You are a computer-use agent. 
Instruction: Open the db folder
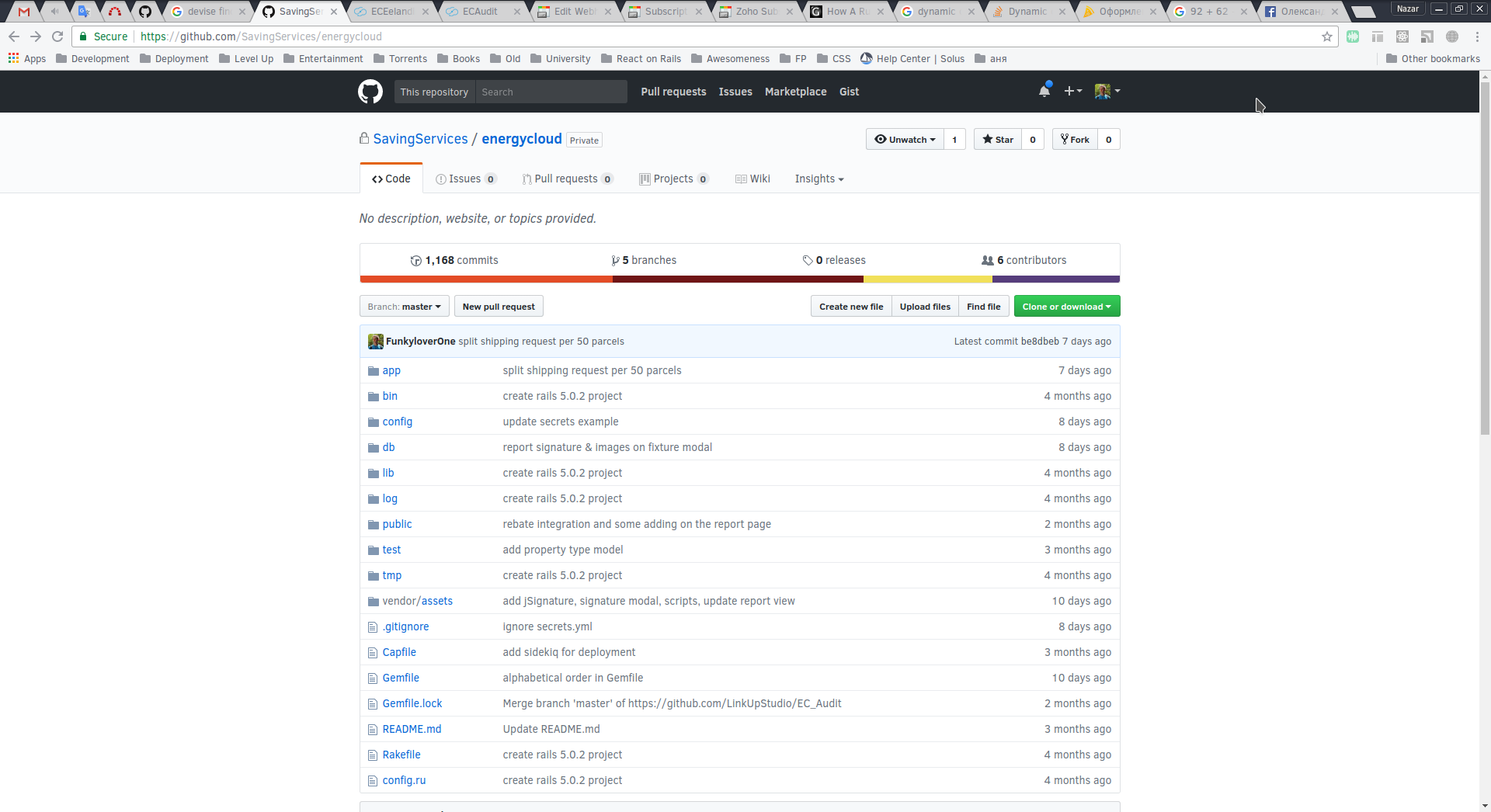[388, 447]
